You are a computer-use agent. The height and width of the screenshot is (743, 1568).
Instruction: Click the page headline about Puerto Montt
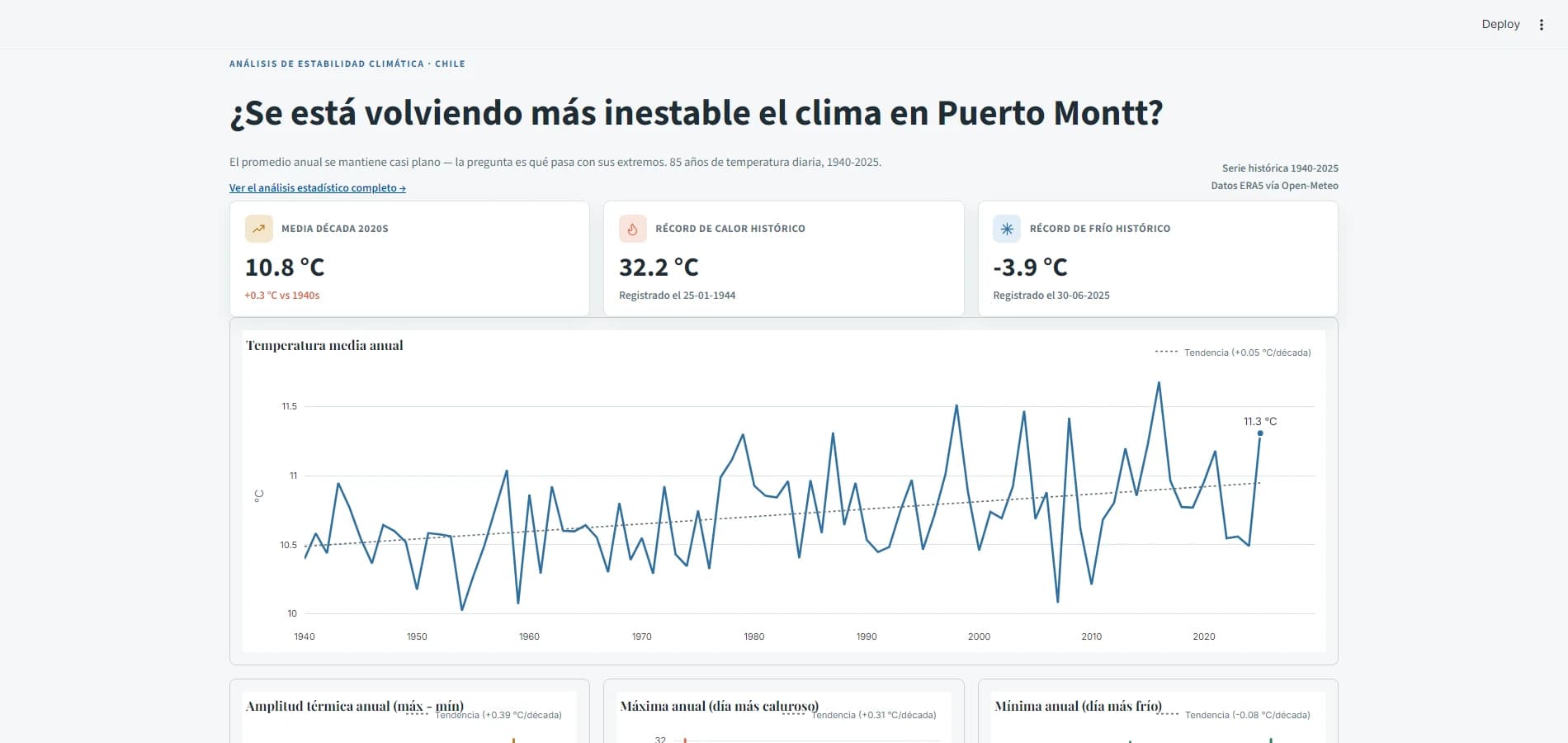(697, 113)
